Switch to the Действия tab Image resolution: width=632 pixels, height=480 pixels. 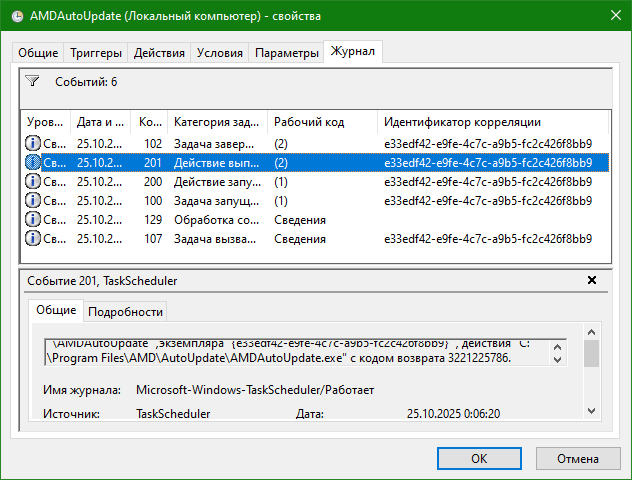pos(159,53)
